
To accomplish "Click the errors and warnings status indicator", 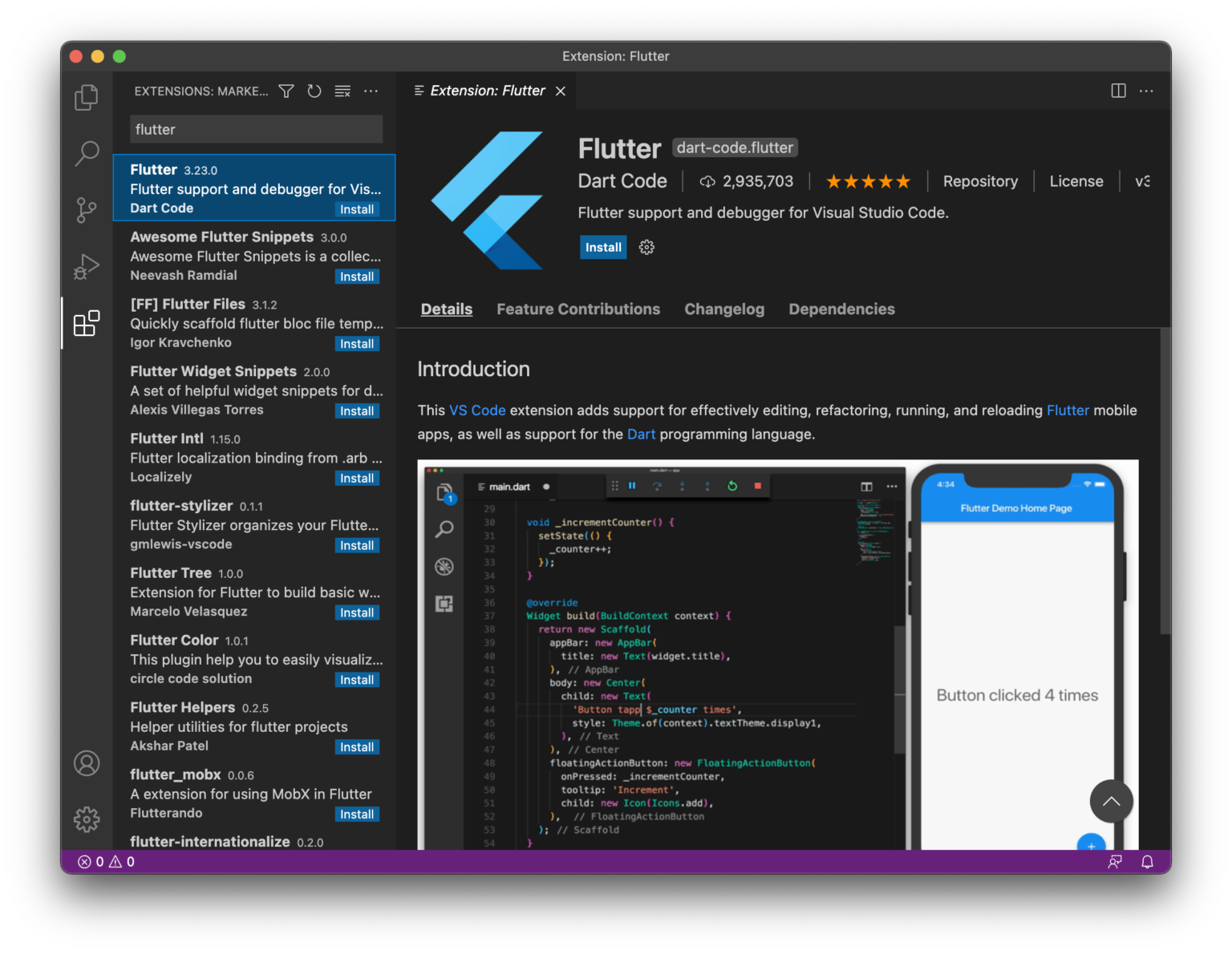I will tap(106, 861).
